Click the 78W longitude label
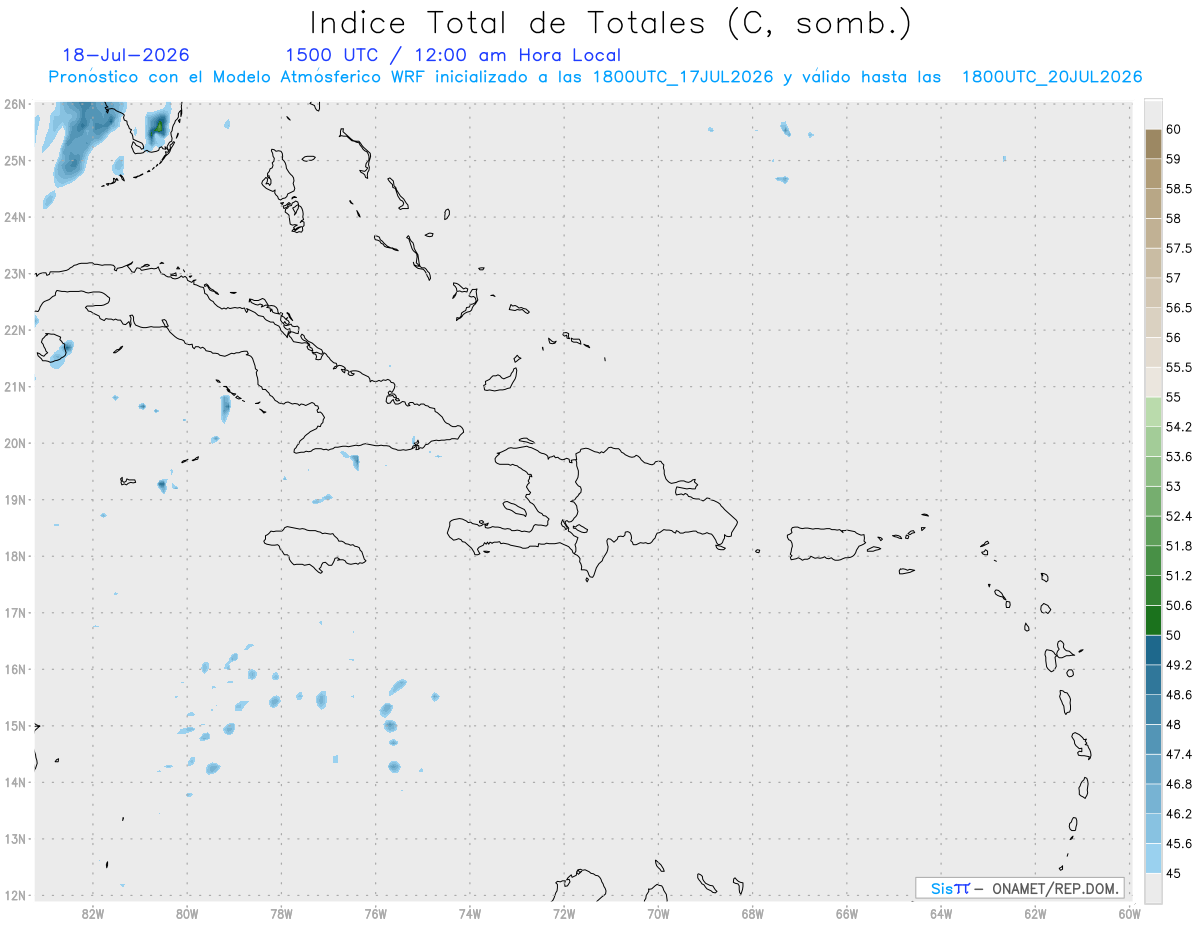Viewport: 1200px width, 927px height. tap(281, 914)
